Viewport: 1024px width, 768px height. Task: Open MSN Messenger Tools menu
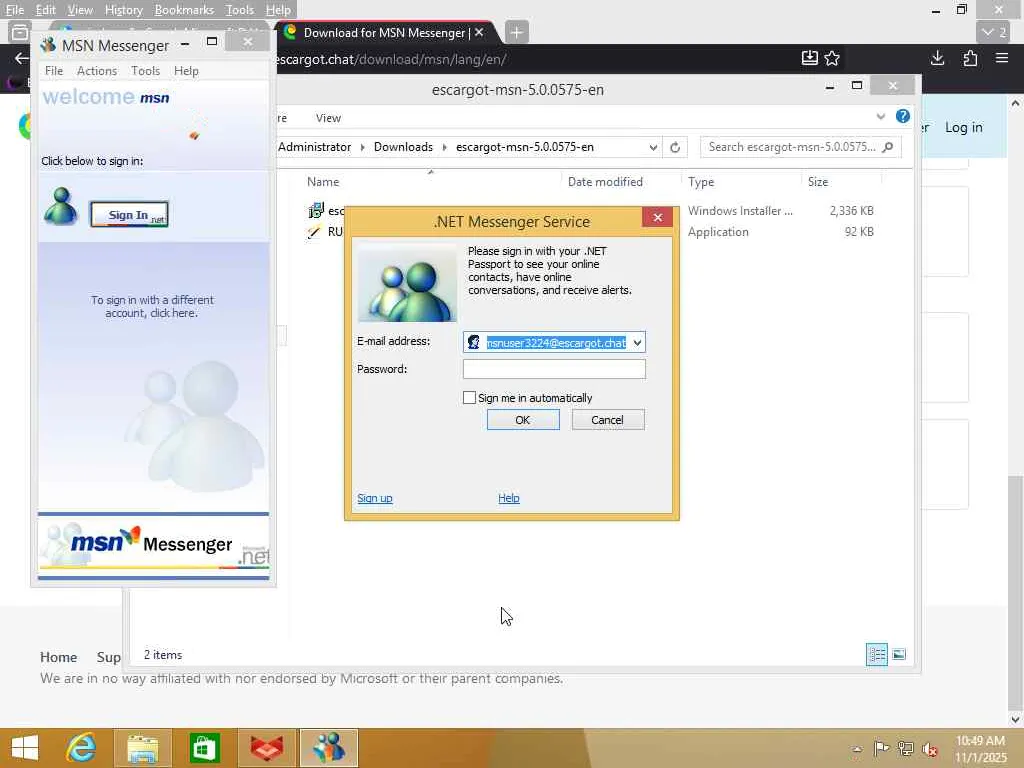pos(145,71)
